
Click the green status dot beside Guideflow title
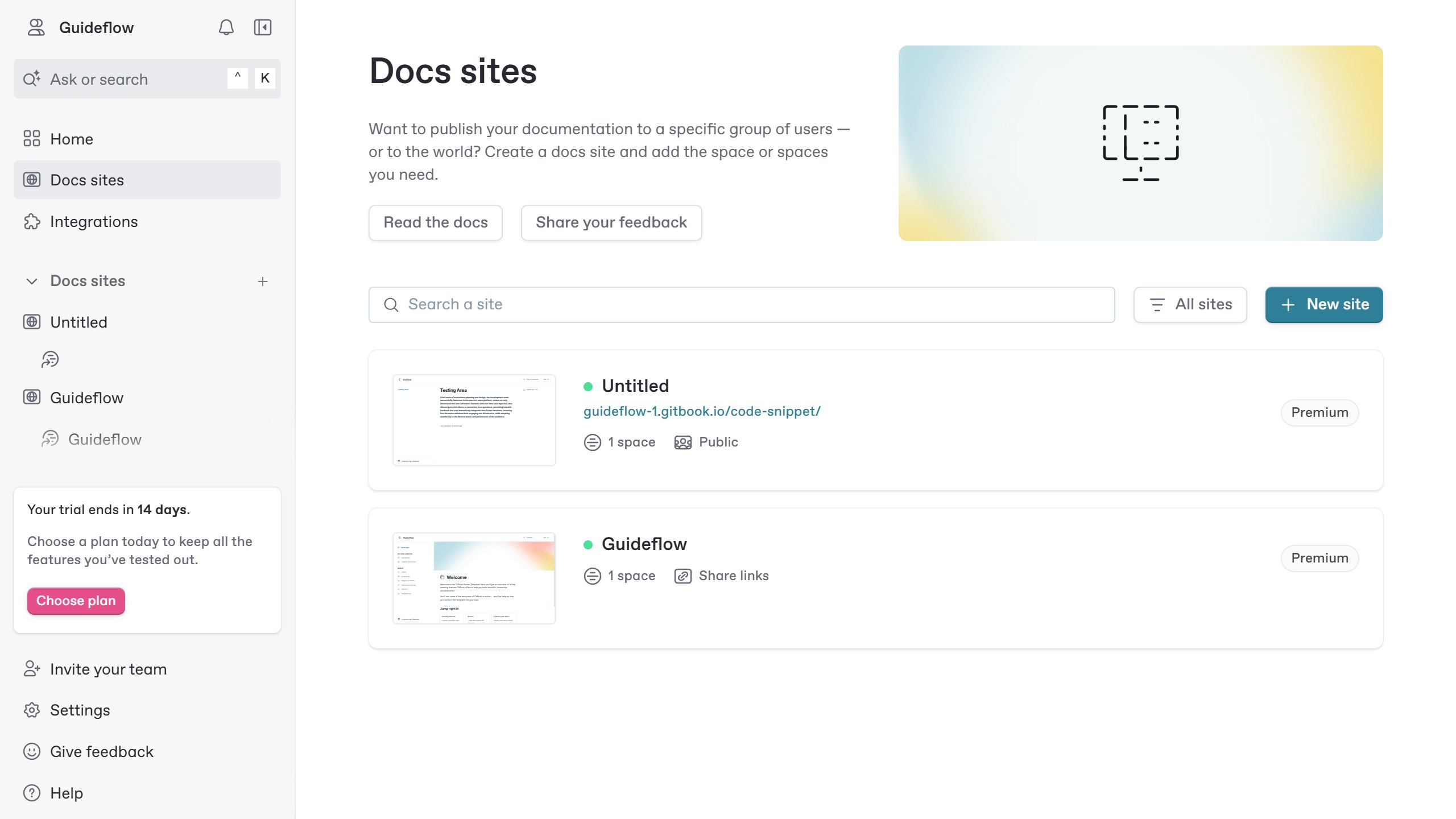click(588, 545)
